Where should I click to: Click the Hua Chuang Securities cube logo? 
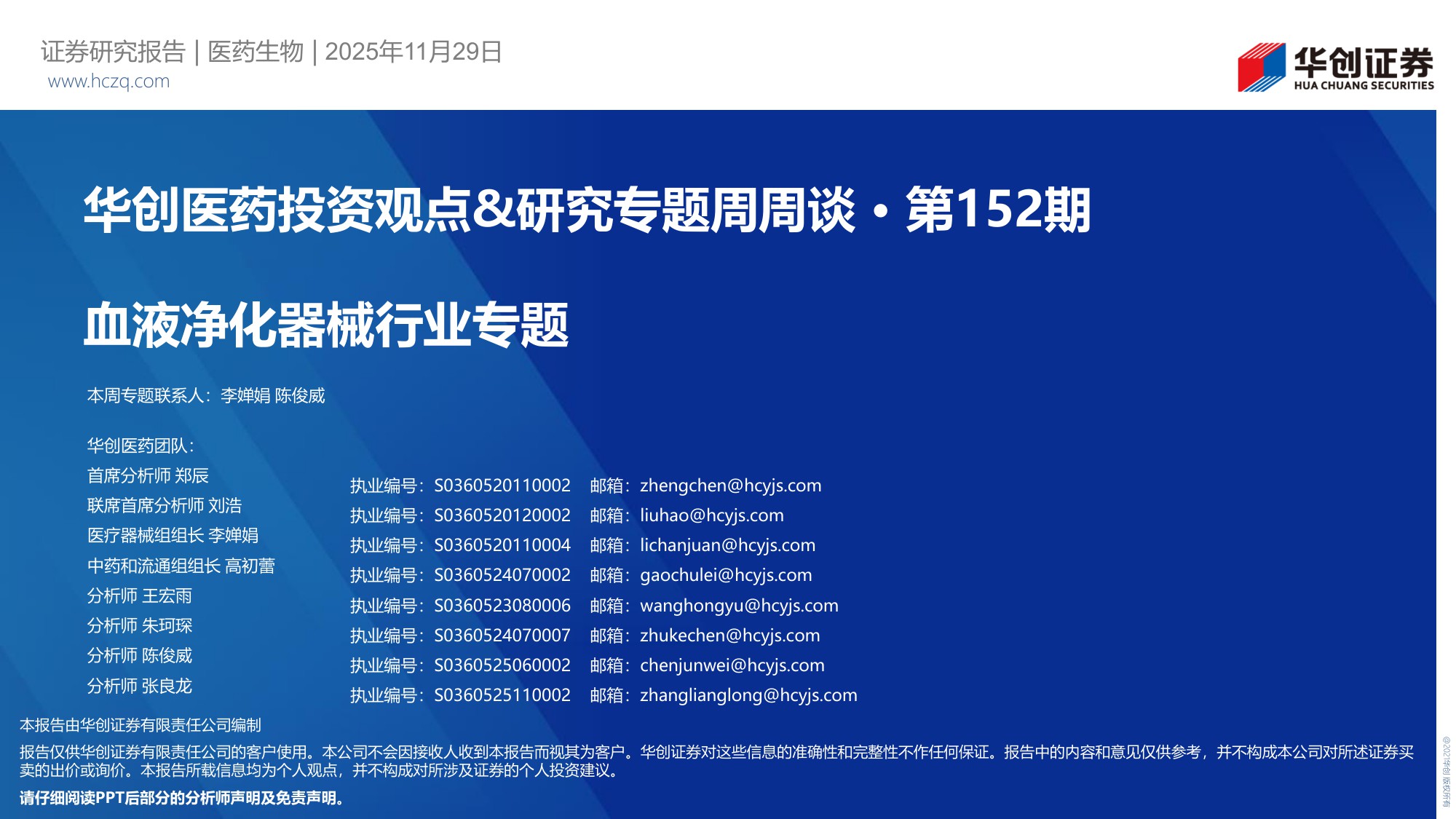click(x=1262, y=67)
